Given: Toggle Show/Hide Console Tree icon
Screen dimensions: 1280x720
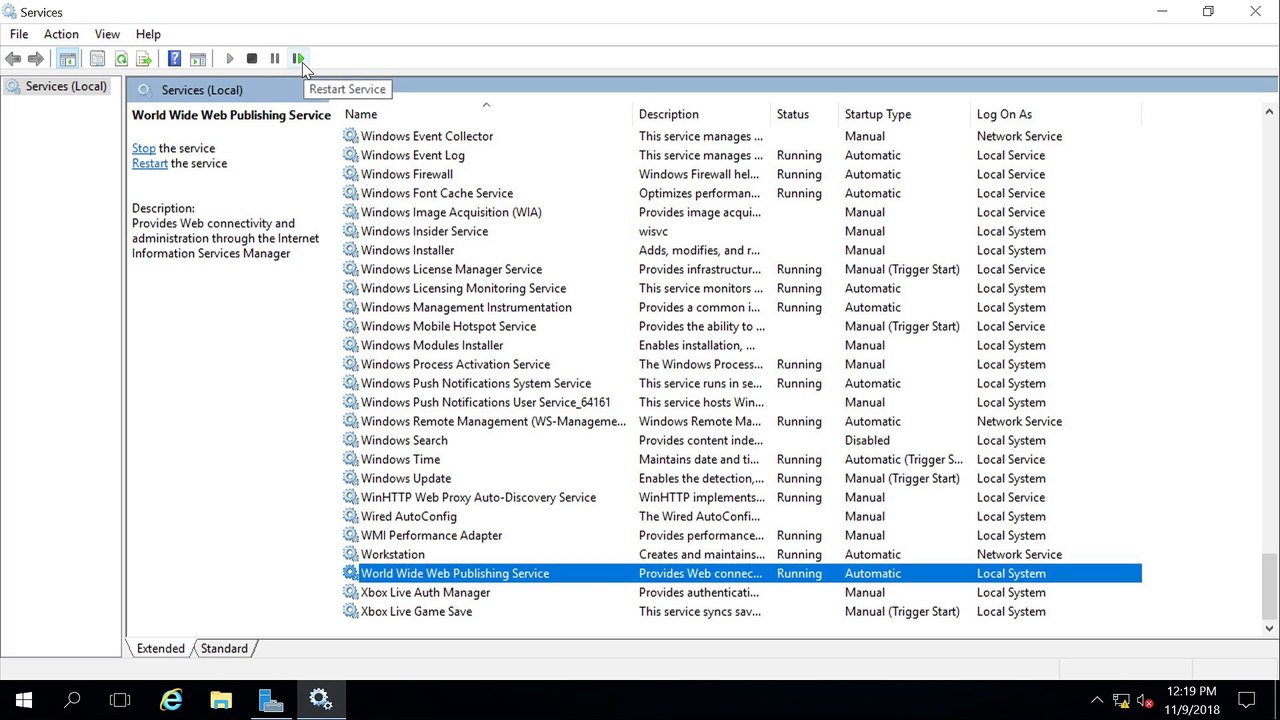Looking at the screenshot, I should tap(67, 59).
